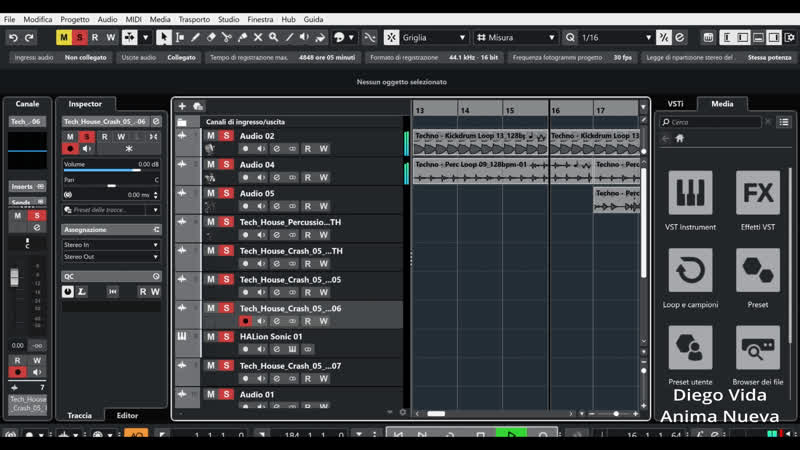Image resolution: width=800 pixels, height=450 pixels.
Task: Toggle solo on Audio 04 track
Action: 226,165
